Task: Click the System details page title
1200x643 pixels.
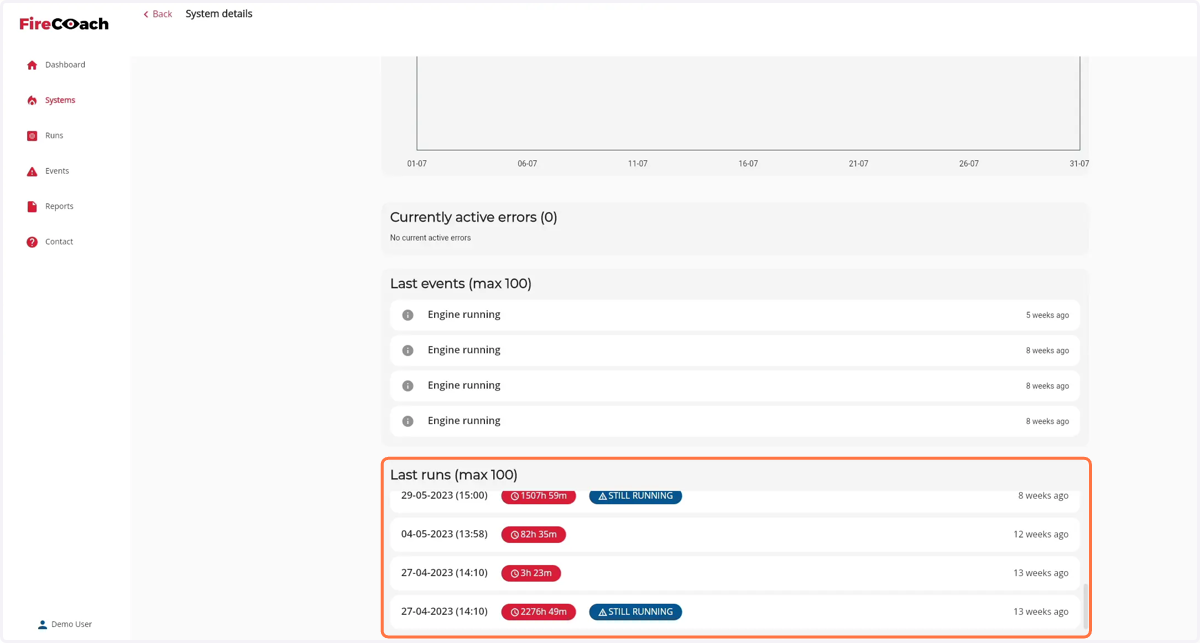Action: (x=219, y=14)
